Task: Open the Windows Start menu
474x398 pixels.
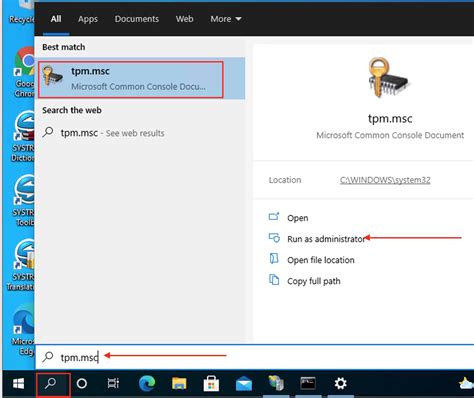Action: (18, 384)
